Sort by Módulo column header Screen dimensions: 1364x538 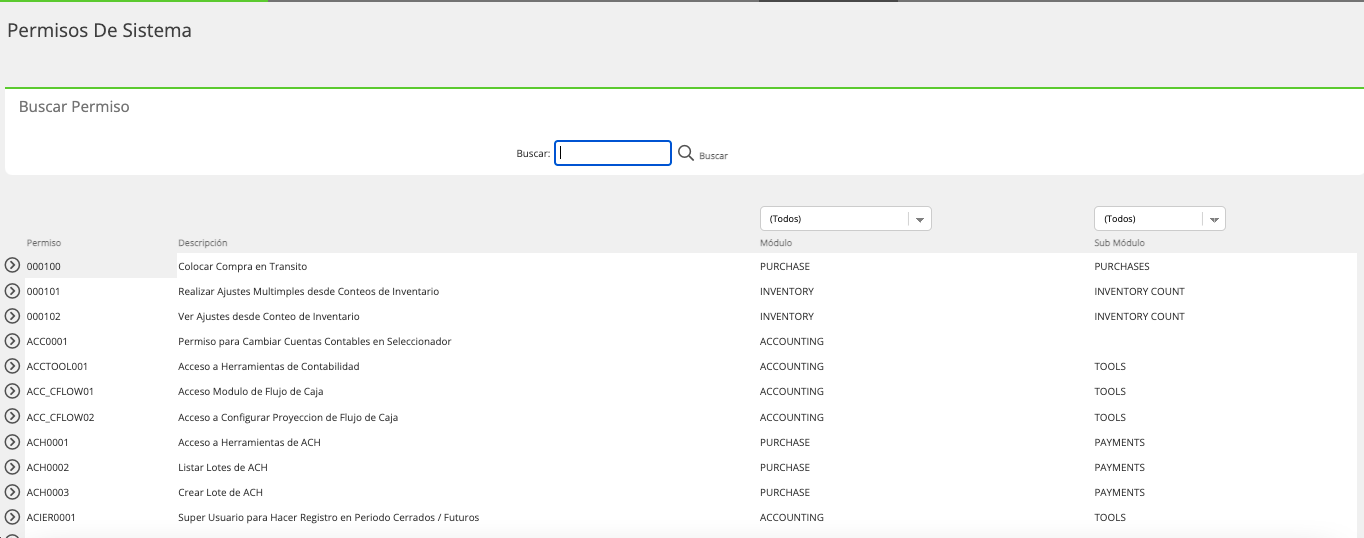(x=776, y=243)
